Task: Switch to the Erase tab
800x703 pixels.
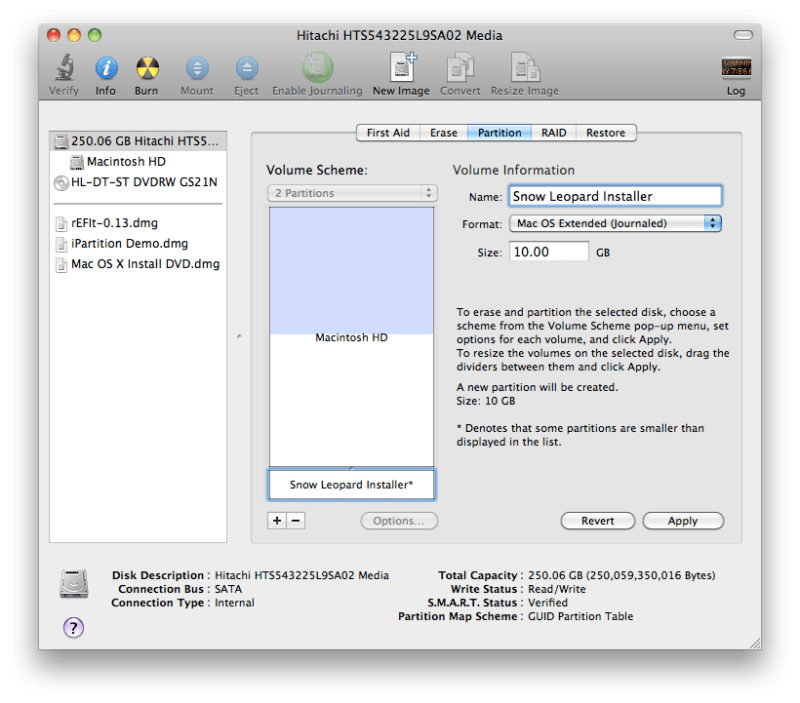Action: pyautogui.click(x=442, y=132)
